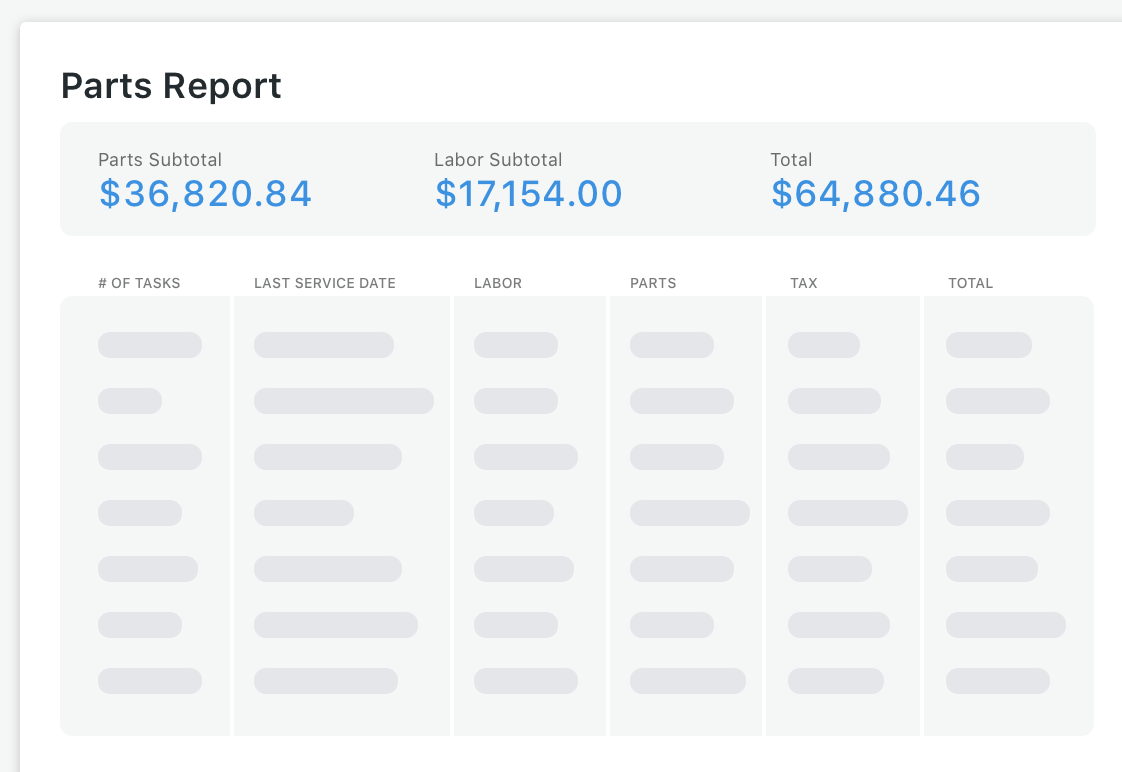Click the $36,820.84 parts subtotal value
Screen dimensions: 1122x772
(205, 194)
